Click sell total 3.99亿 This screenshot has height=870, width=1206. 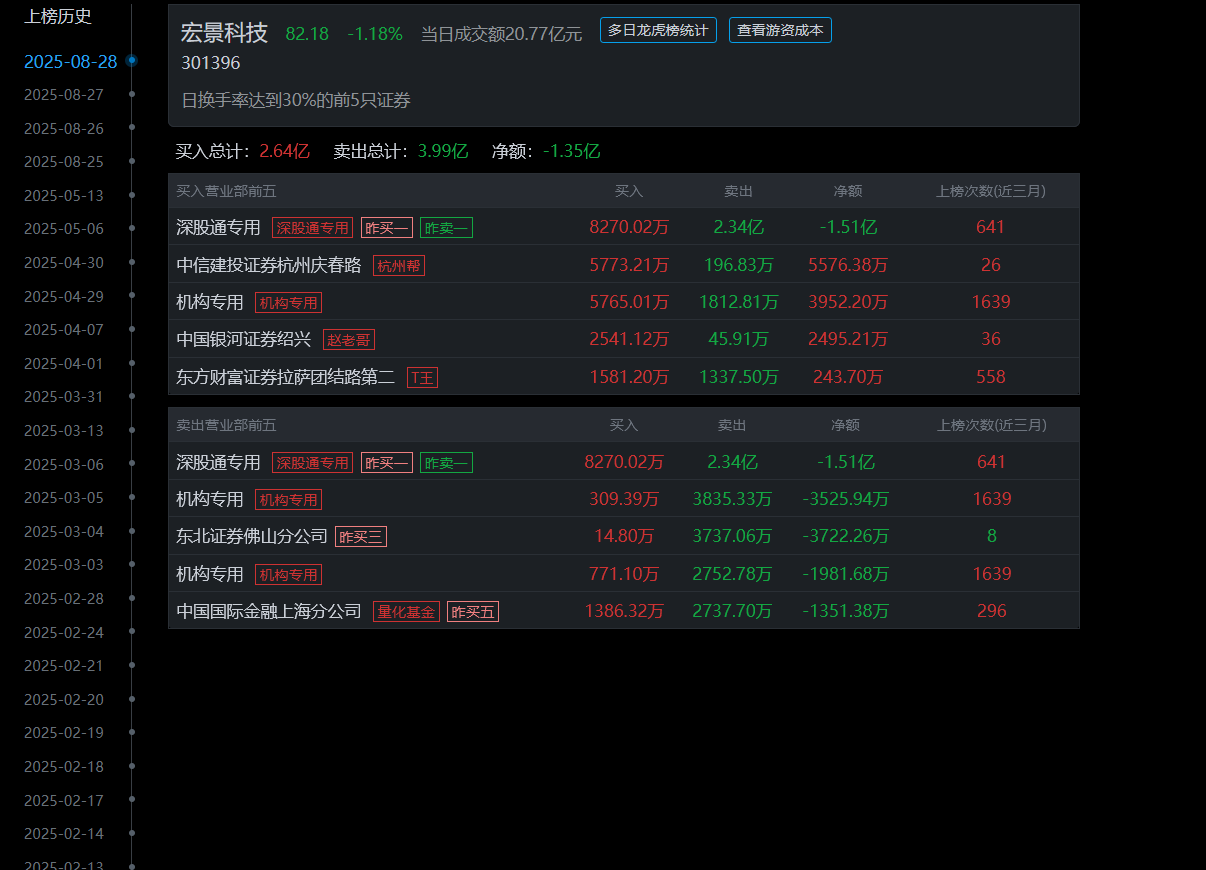[443, 152]
